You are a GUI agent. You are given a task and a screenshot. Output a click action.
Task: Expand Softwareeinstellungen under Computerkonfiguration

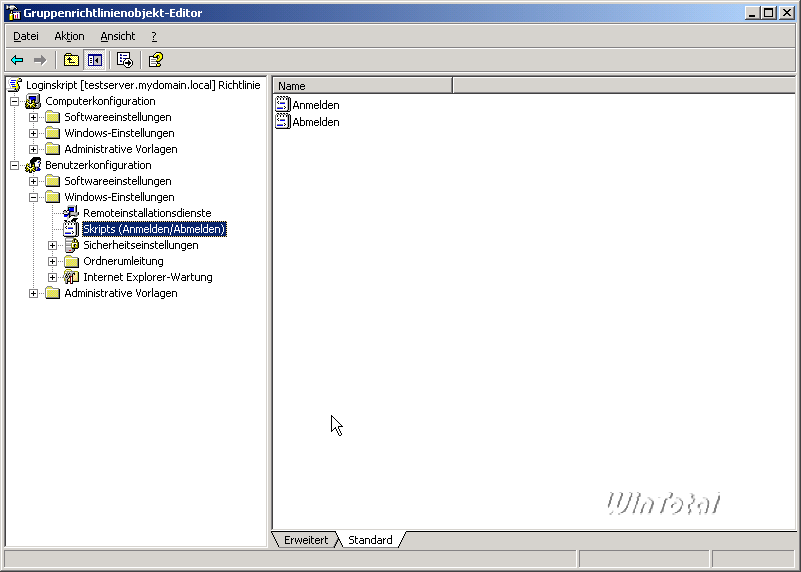33,117
